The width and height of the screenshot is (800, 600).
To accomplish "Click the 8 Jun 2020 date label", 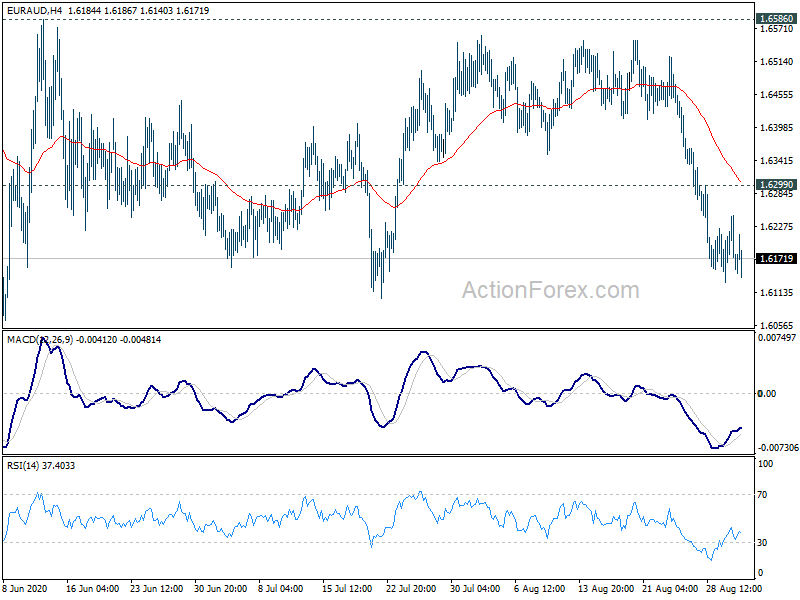I will [x=24, y=589].
